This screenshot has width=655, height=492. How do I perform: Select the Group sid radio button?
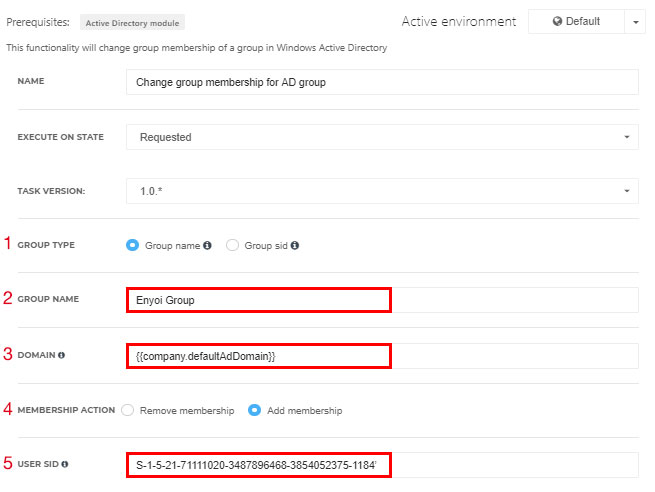[232, 245]
